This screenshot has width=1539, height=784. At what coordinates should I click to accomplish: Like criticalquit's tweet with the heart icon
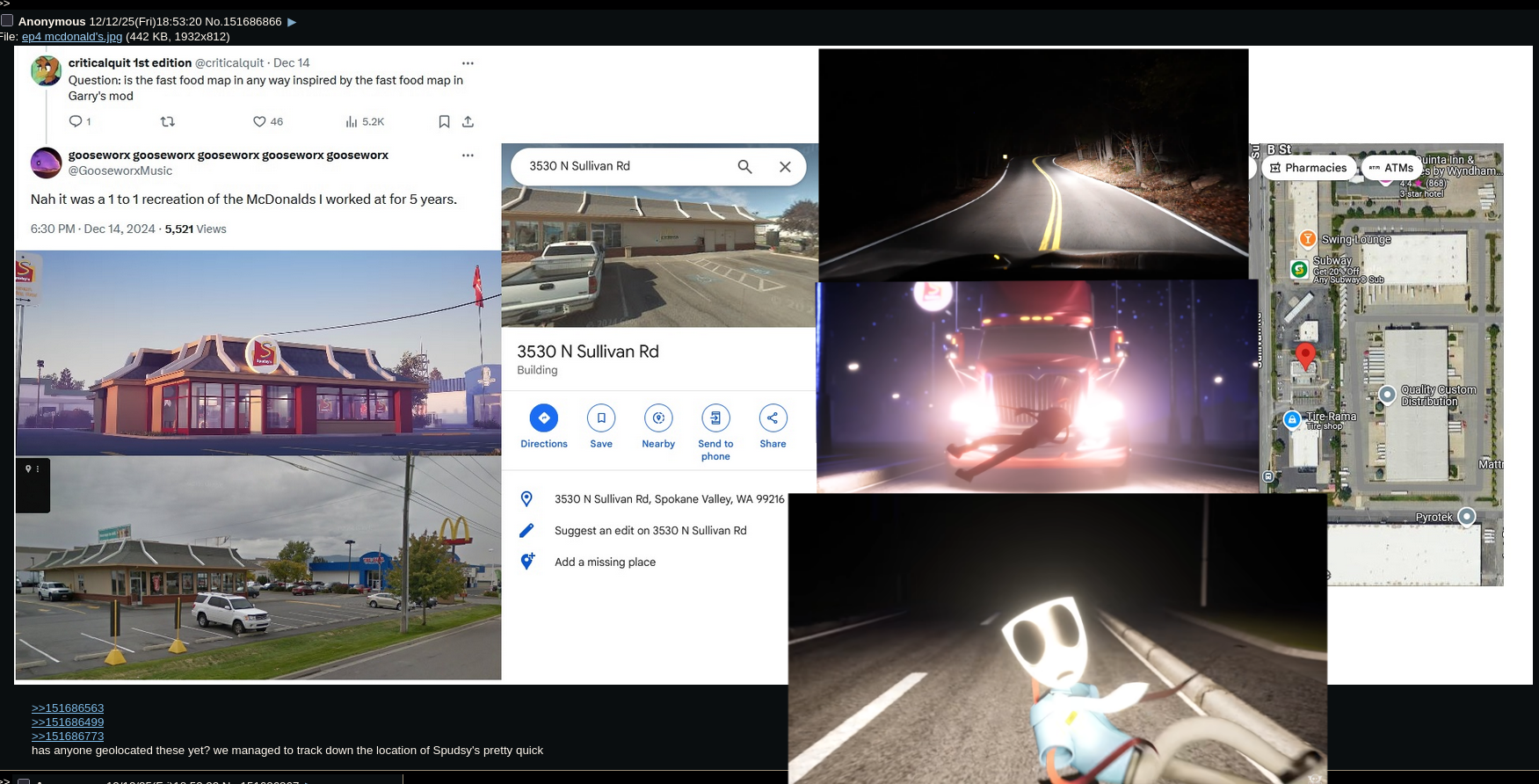pos(259,121)
